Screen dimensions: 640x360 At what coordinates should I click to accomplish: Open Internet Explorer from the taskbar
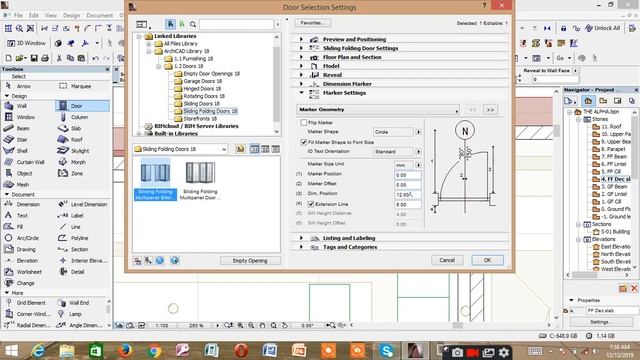pyautogui.click(x=38, y=351)
